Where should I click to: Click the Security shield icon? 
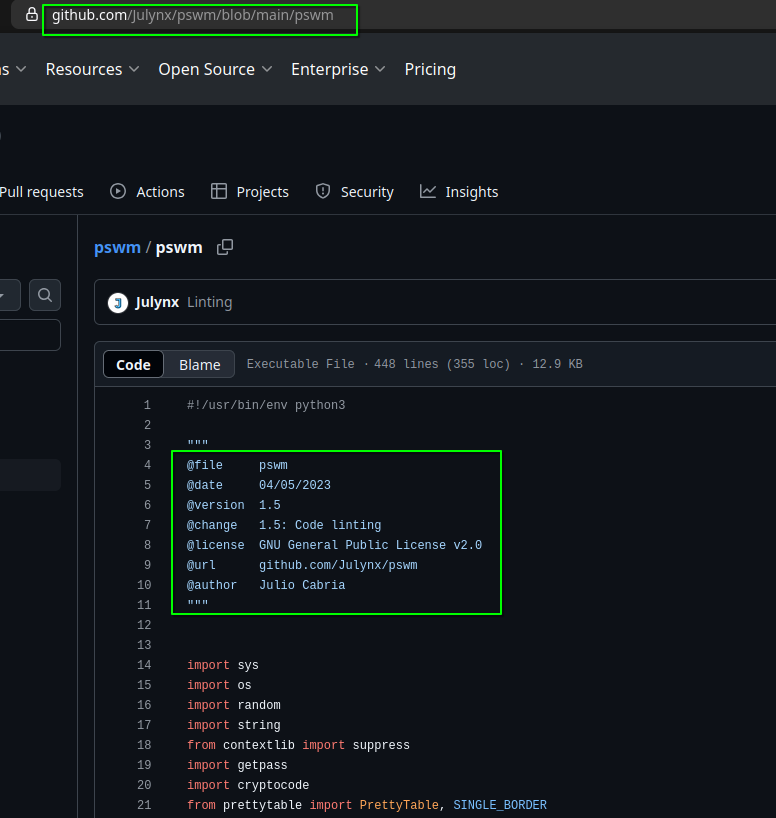[323, 191]
